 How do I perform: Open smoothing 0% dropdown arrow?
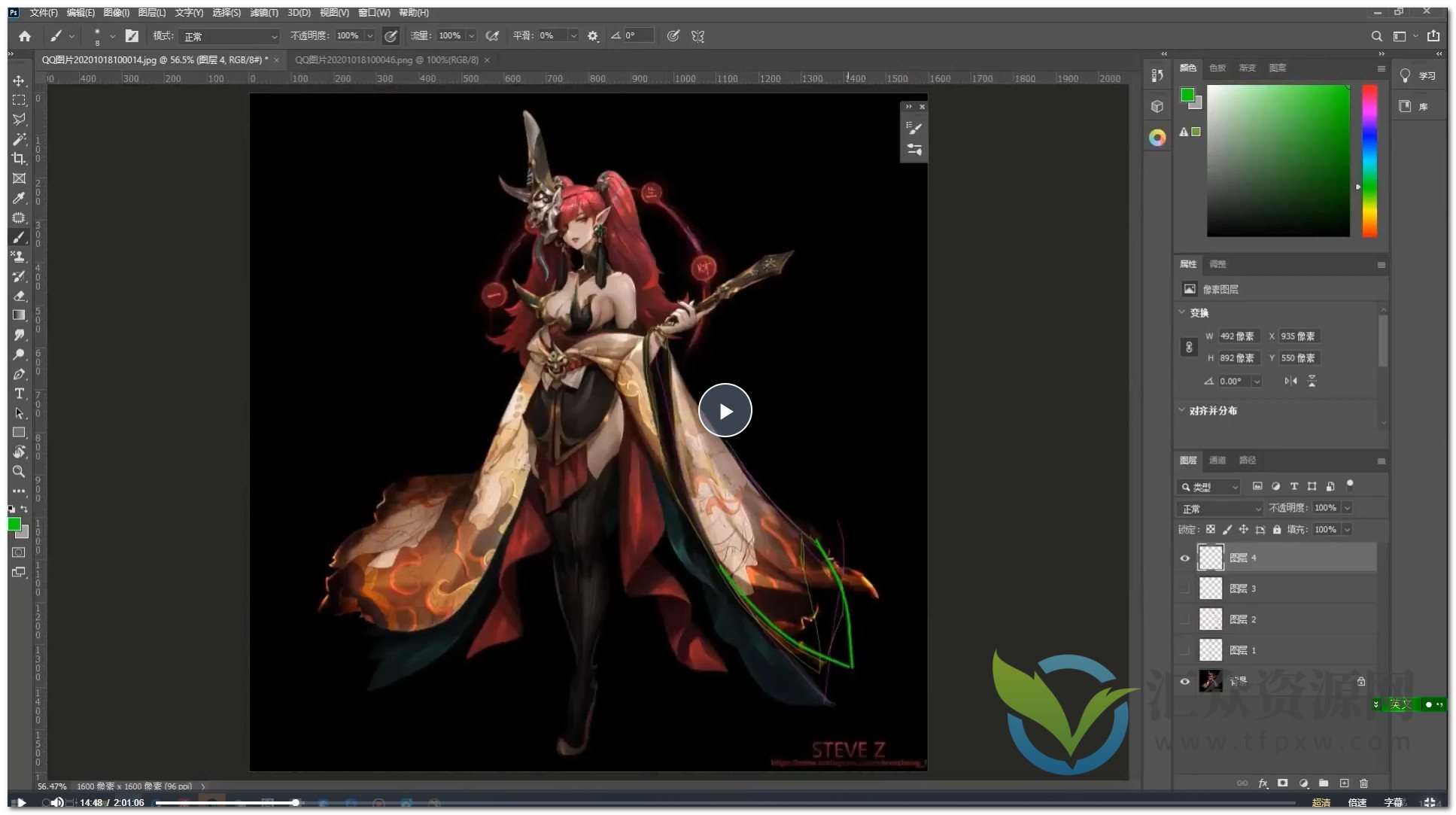click(573, 36)
